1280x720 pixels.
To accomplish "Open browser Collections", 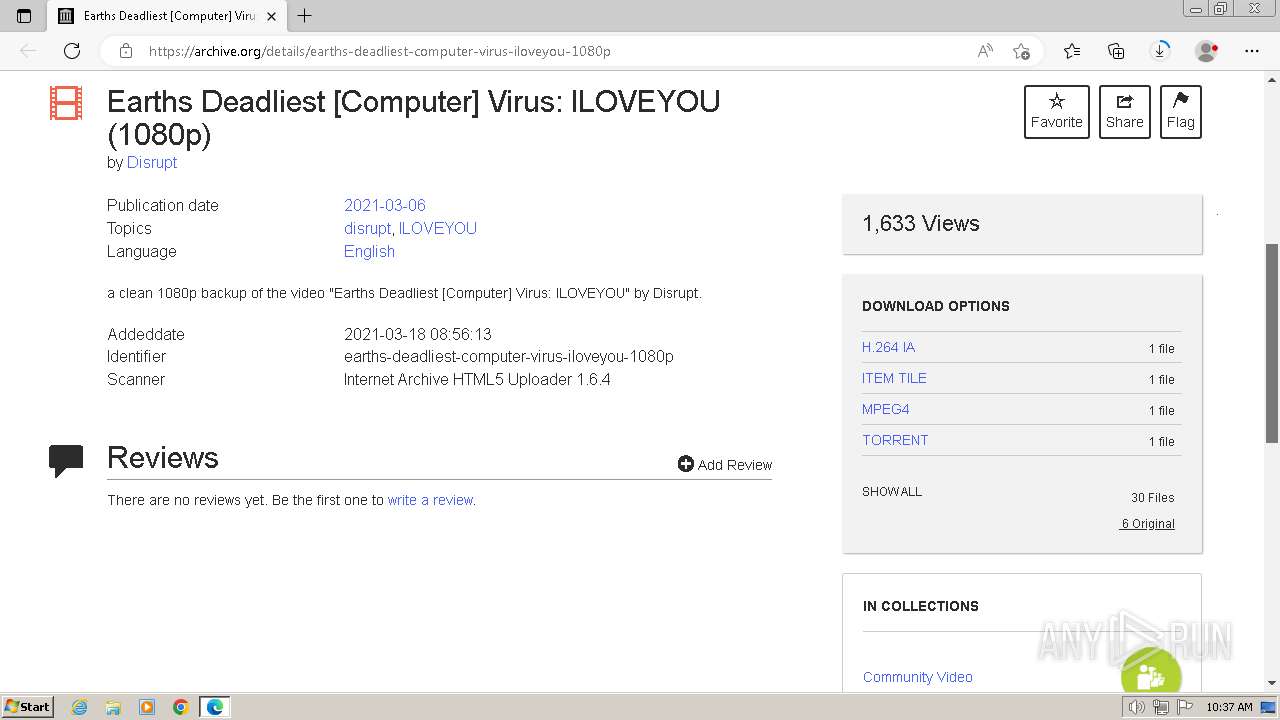I will click(x=1116, y=51).
